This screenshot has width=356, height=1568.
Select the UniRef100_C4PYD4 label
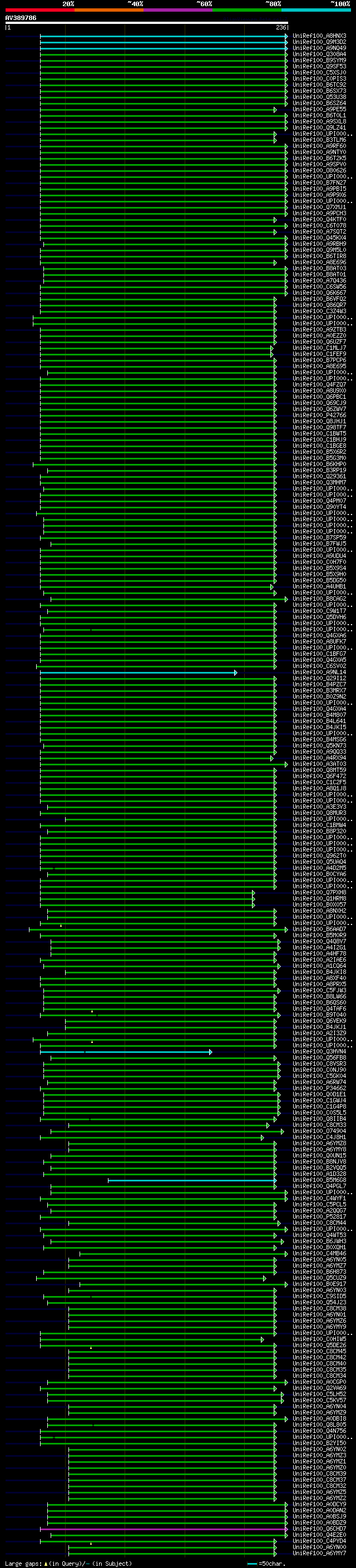pos(319,1541)
